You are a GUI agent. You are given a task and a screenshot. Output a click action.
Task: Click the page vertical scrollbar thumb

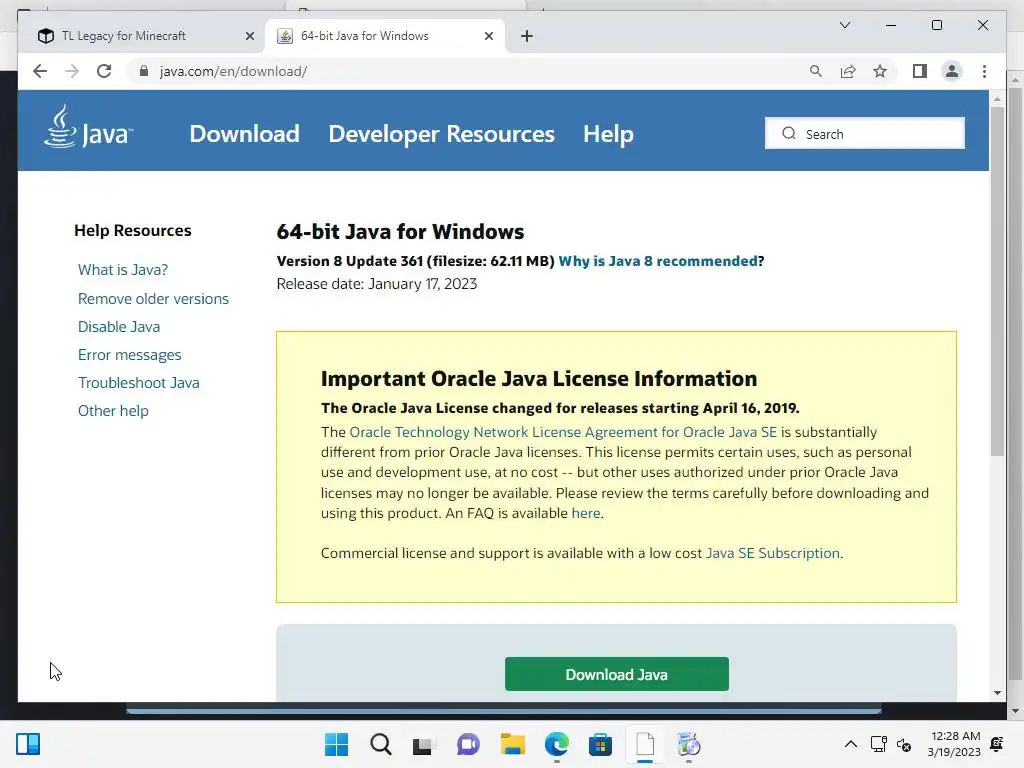997,281
